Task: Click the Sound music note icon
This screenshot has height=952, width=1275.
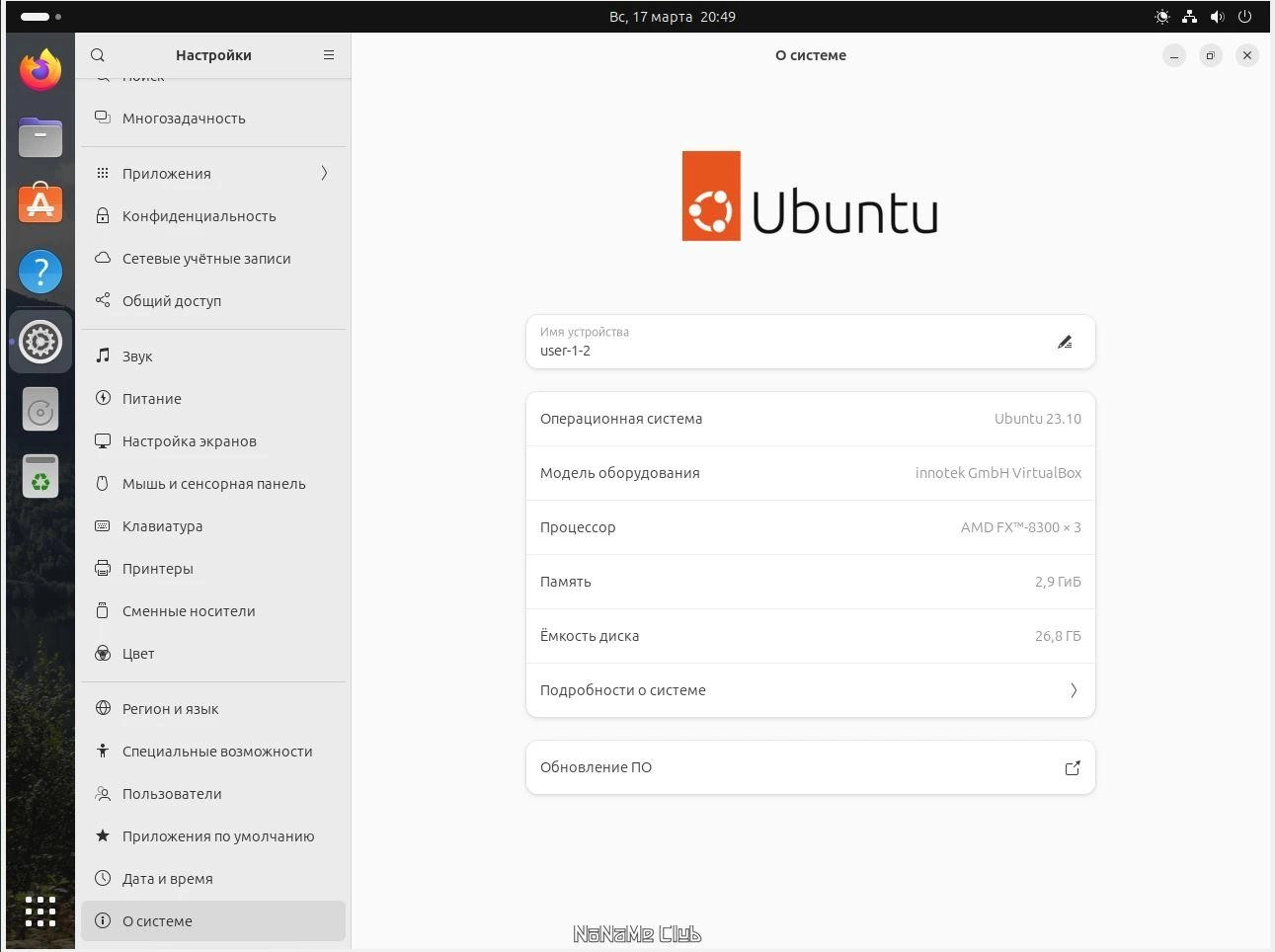Action: 103,356
